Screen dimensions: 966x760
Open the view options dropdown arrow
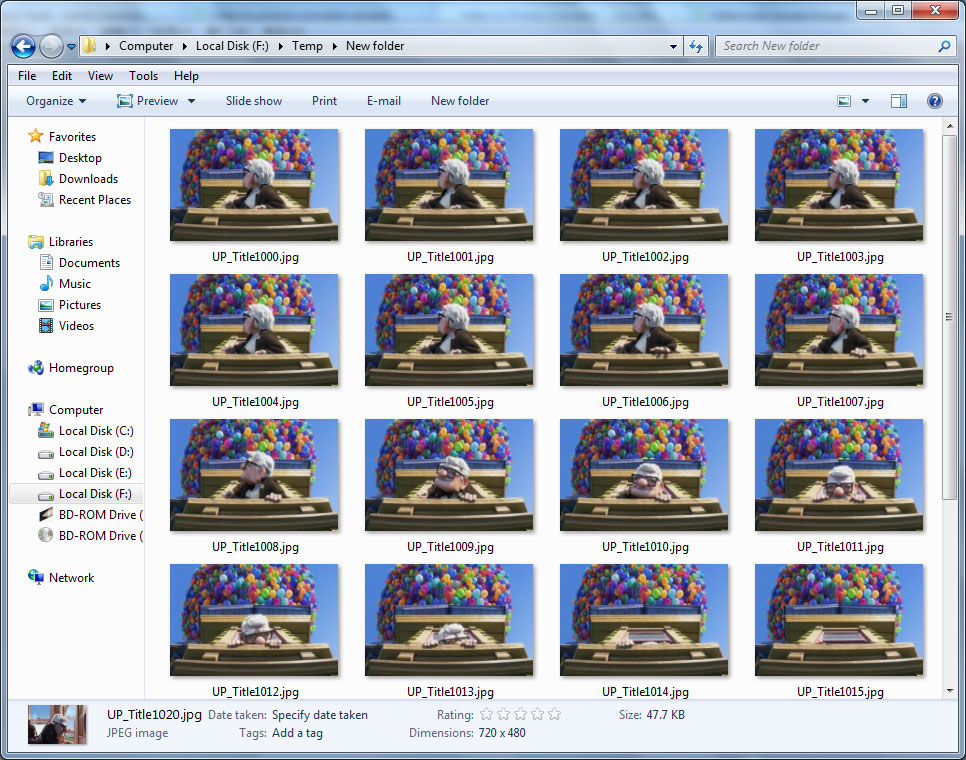click(865, 101)
